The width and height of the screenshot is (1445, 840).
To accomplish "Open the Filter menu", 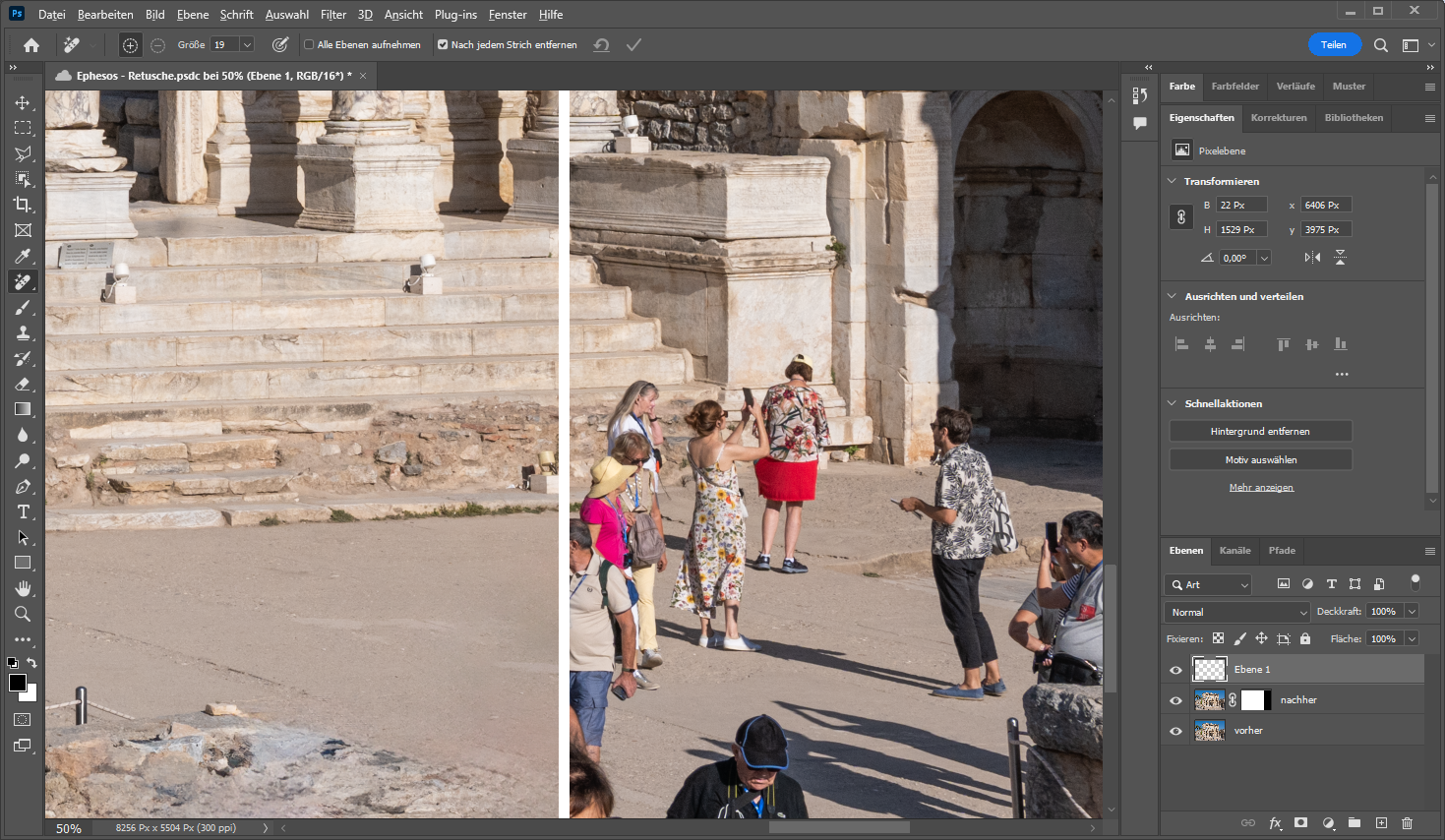I will (x=332, y=15).
